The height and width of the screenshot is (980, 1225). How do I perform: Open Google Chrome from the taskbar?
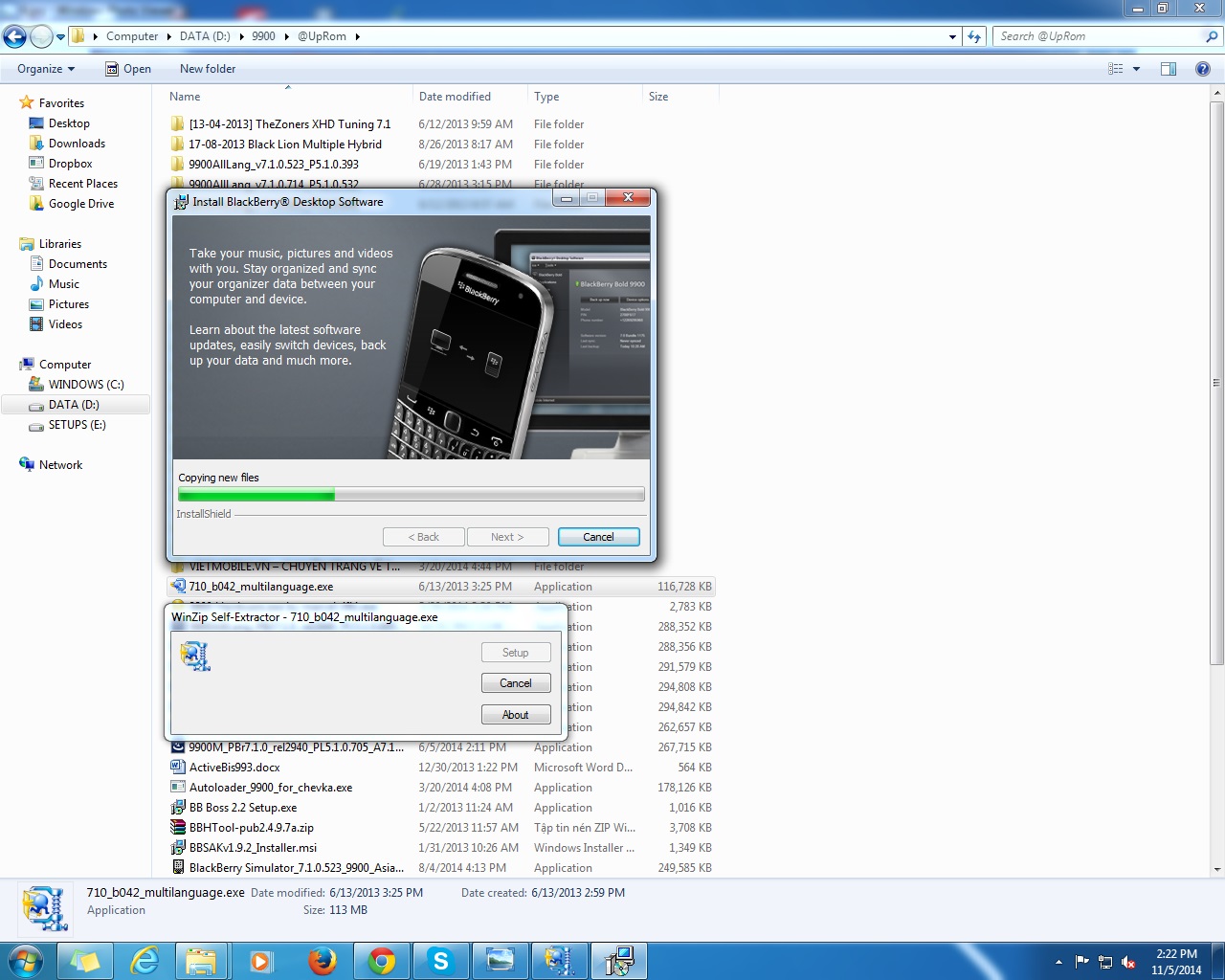point(382,961)
